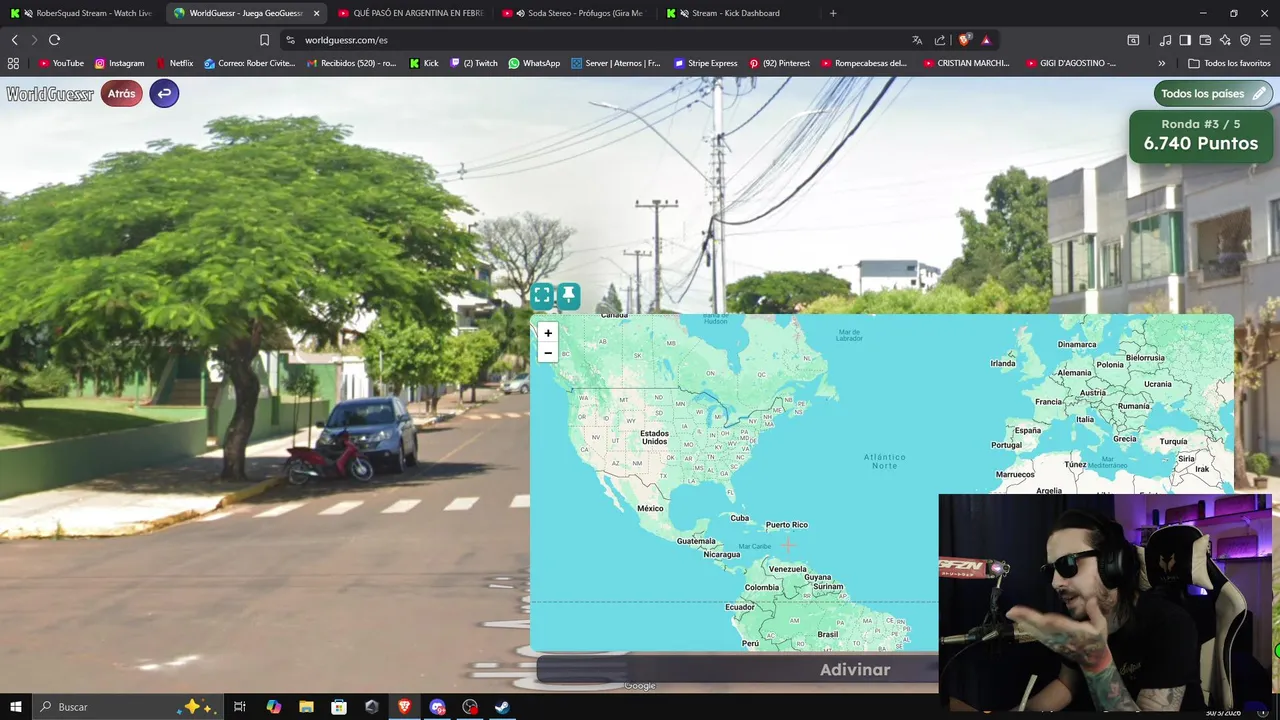Pin the map with the pushpin icon
The height and width of the screenshot is (720, 1280).
(x=568, y=295)
